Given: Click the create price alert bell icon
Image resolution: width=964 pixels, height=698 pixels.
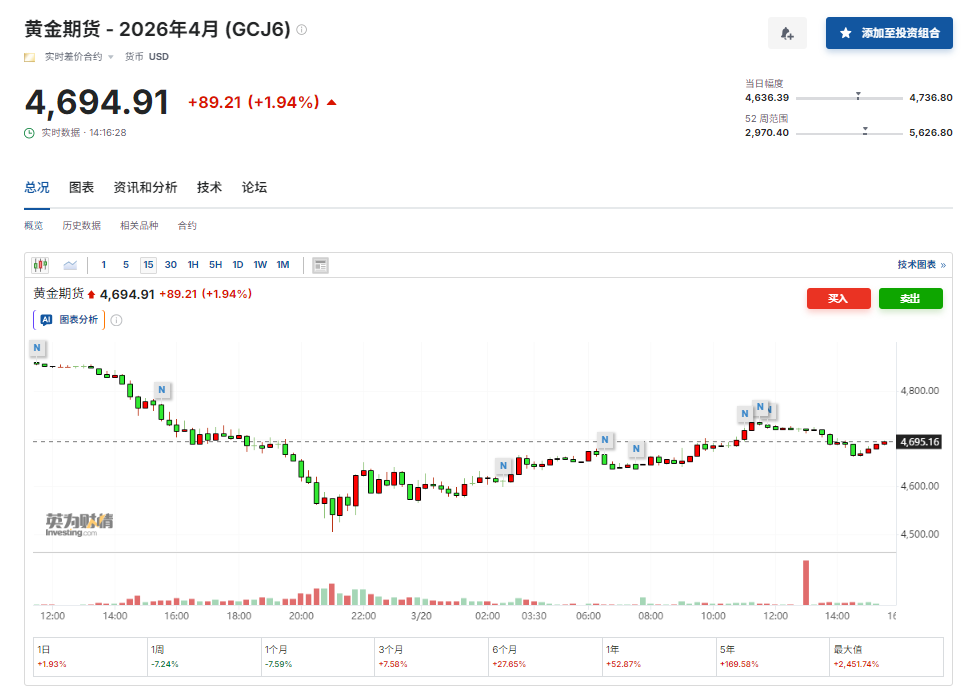Looking at the screenshot, I should point(787,33).
